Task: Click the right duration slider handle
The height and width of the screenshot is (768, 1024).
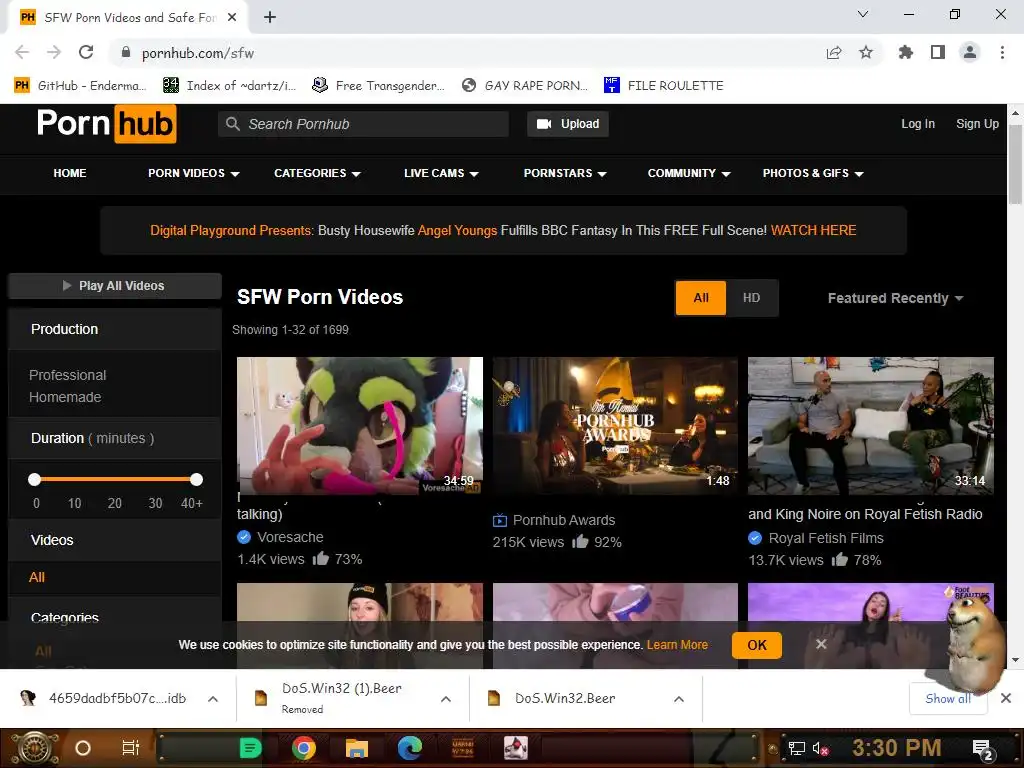Action: point(197,480)
